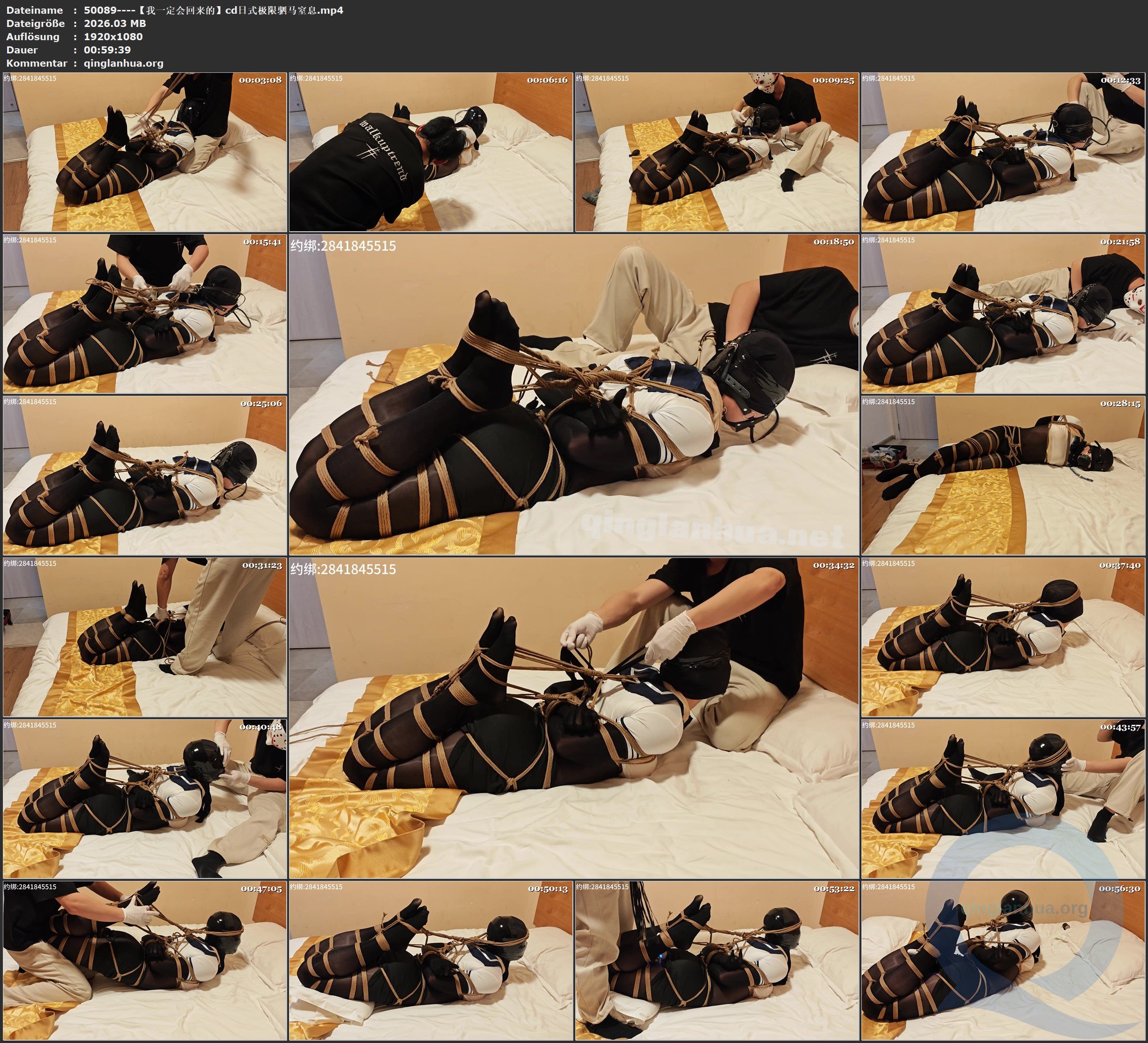Open the 00:15:41 frame
Screen dimensions: 1148x1043
(145, 313)
